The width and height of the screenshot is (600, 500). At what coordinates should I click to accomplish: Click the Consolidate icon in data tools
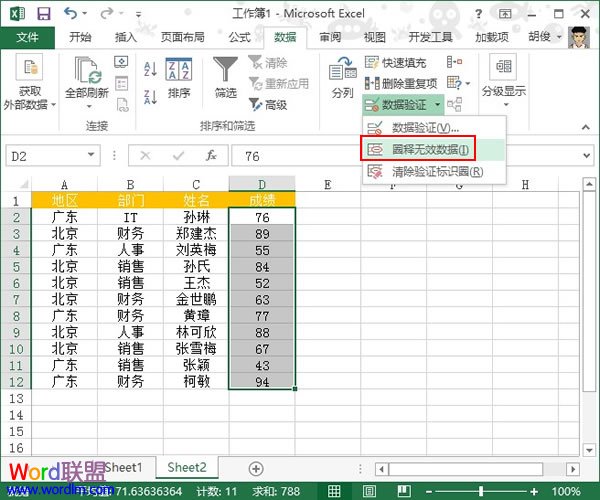pos(455,62)
